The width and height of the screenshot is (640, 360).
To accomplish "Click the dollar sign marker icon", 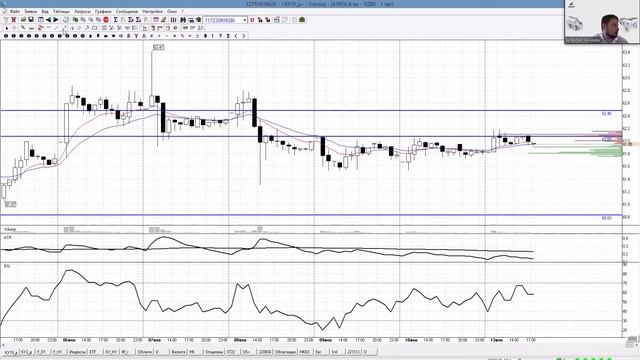I will coord(228,36).
